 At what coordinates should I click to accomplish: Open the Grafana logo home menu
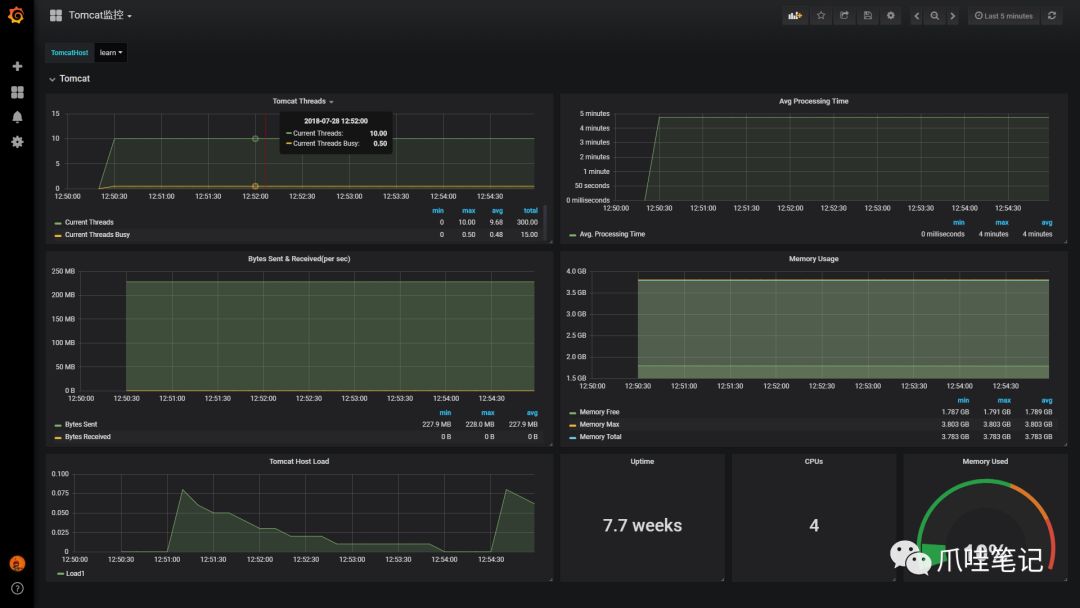pos(16,15)
